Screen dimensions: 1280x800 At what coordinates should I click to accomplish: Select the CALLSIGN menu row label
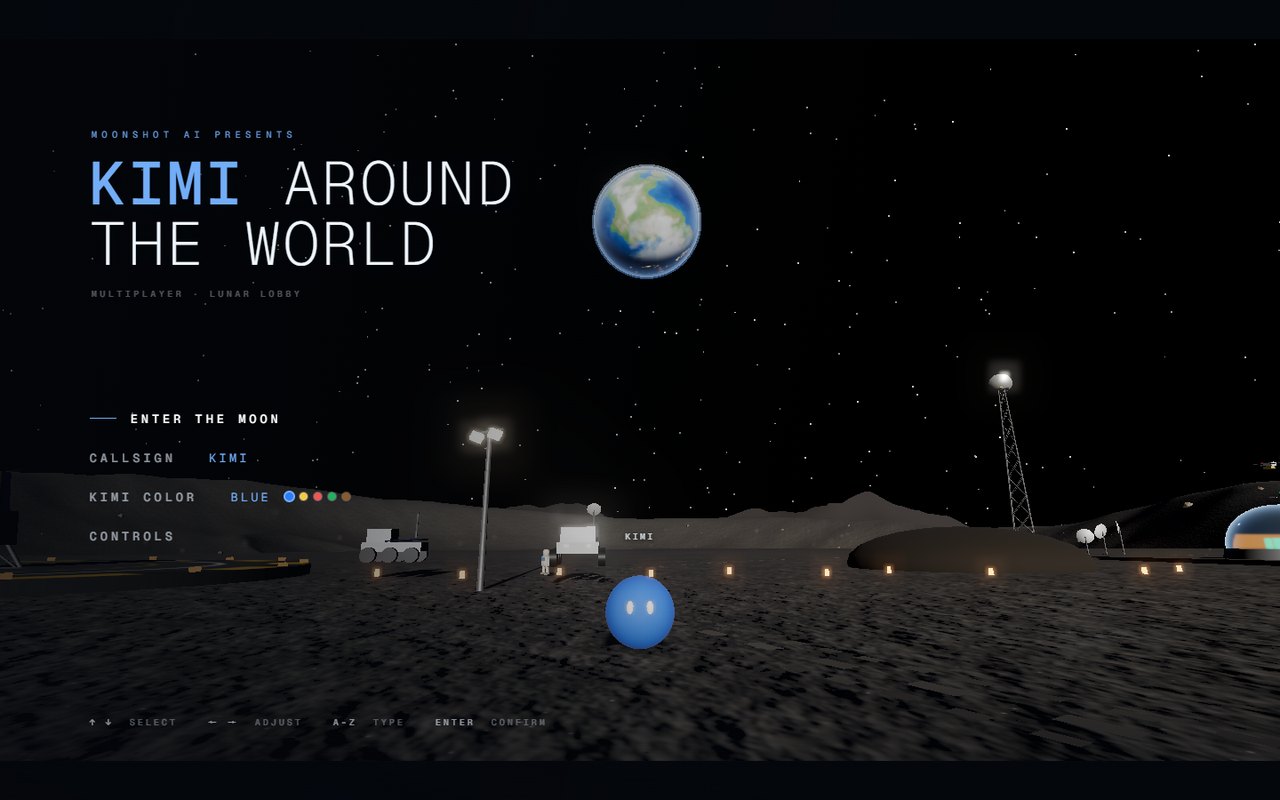132,458
